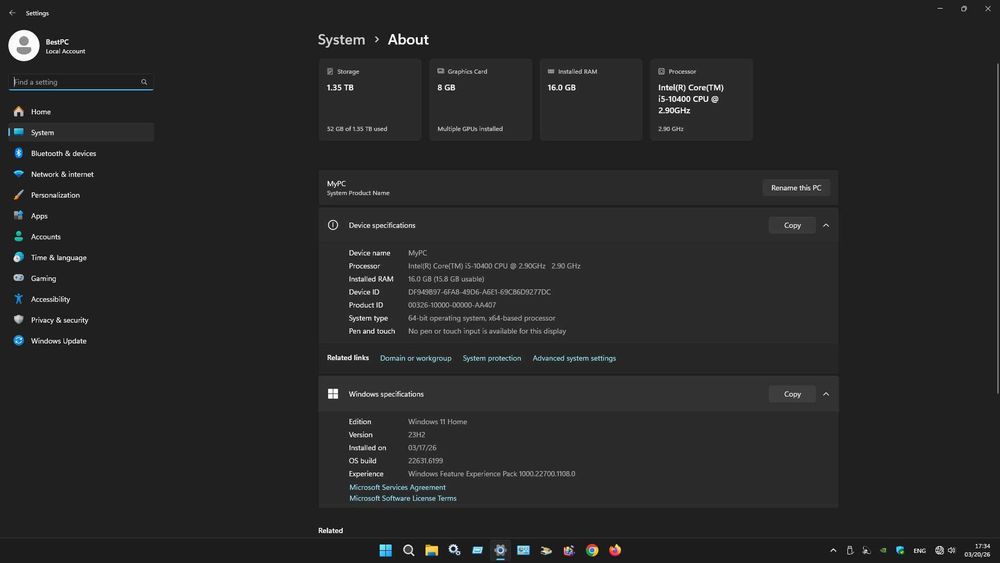Collapse the Windows specifications section
Image resolution: width=1000 pixels, height=563 pixels.
click(826, 394)
